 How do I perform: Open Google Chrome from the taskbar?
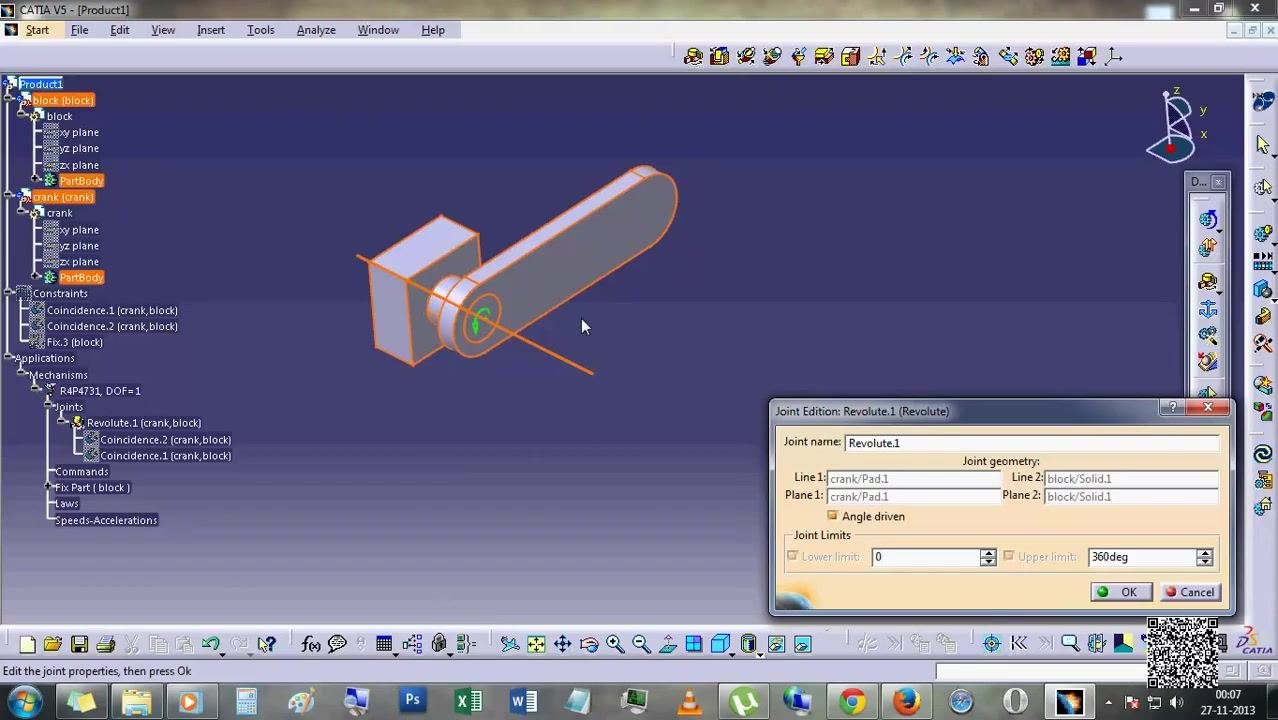point(852,702)
